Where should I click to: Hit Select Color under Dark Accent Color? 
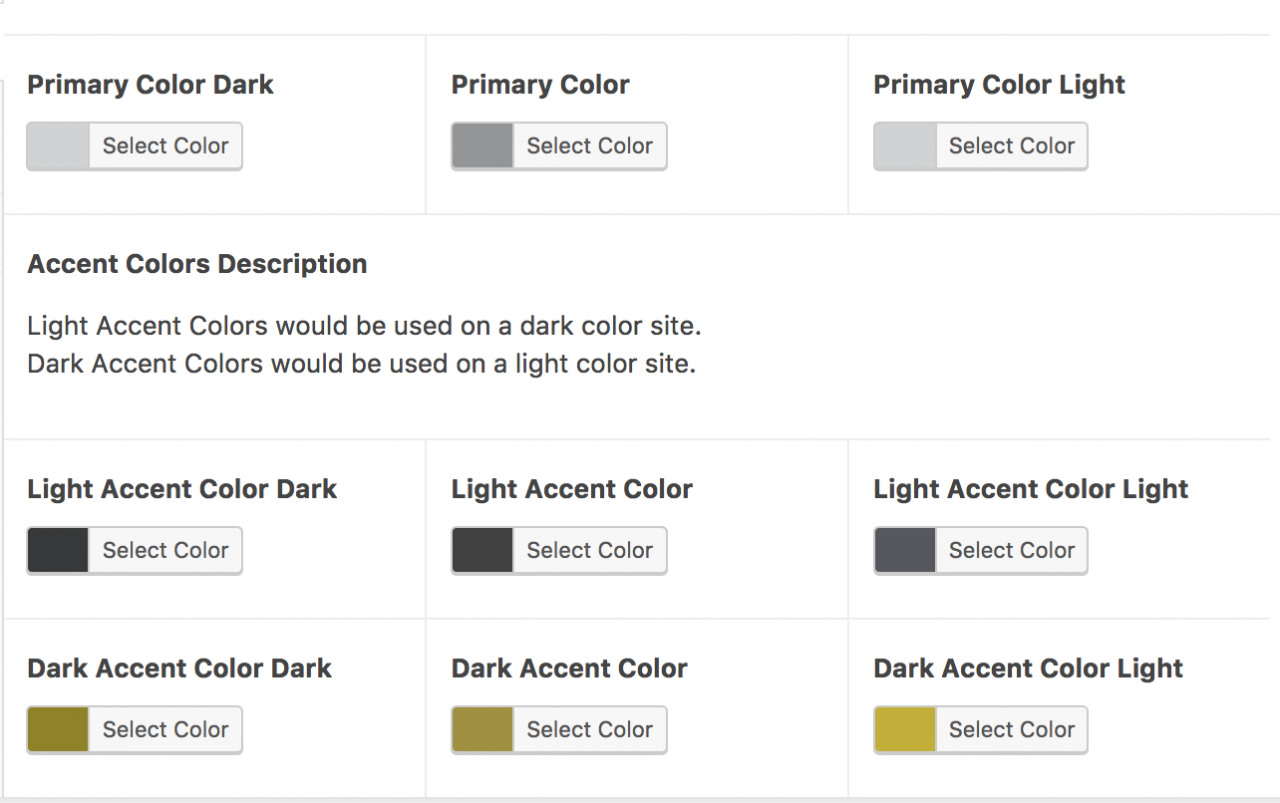click(x=589, y=730)
